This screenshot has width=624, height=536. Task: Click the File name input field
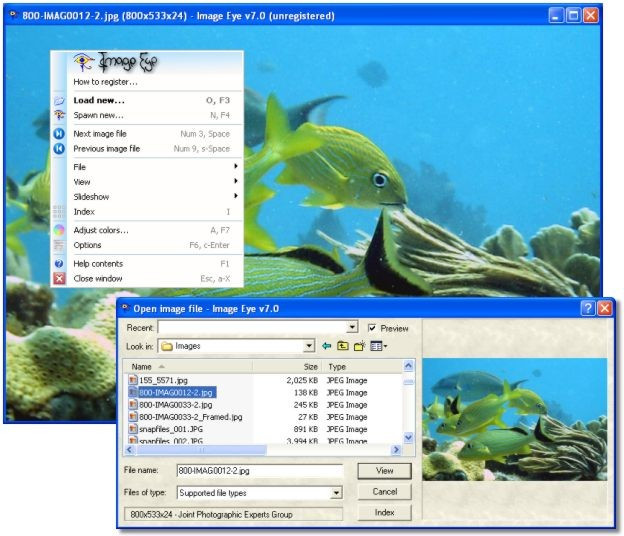(x=260, y=471)
